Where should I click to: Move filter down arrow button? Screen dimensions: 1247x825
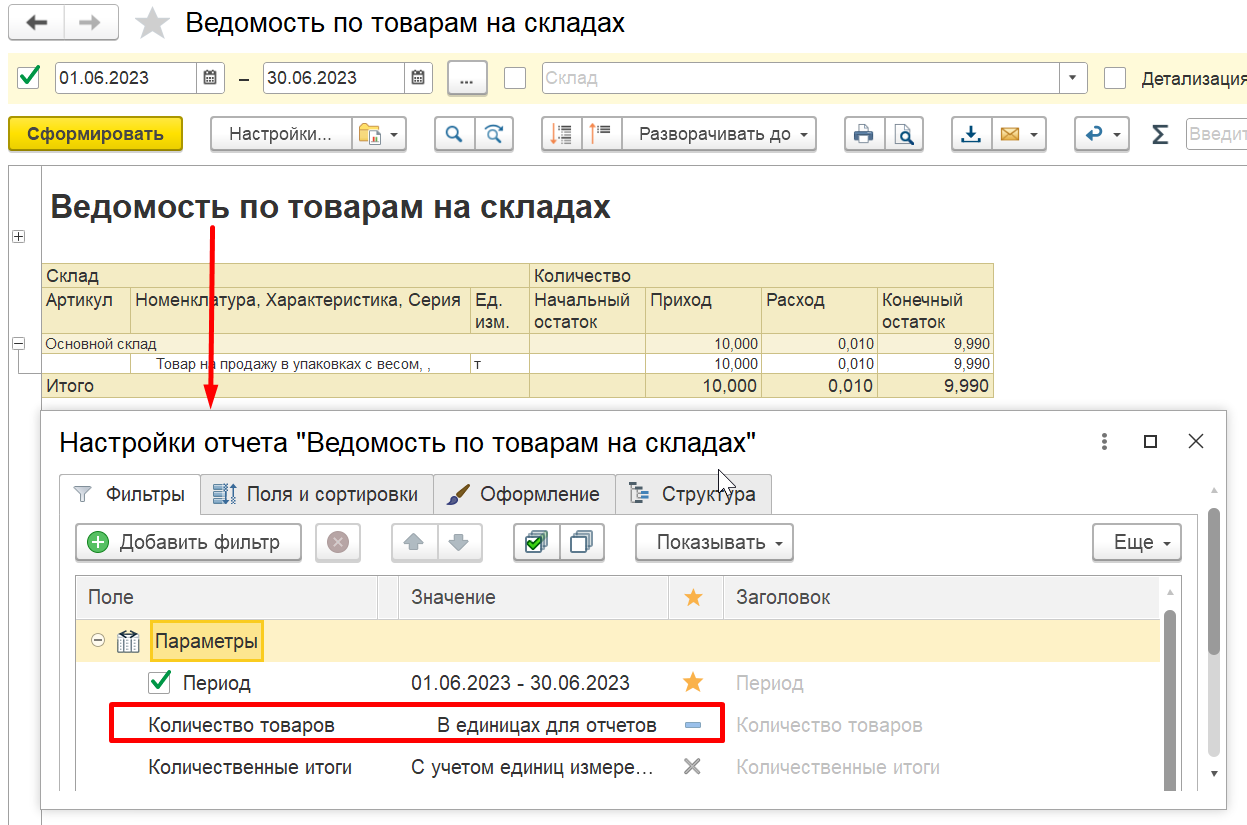(x=459, y=543)
